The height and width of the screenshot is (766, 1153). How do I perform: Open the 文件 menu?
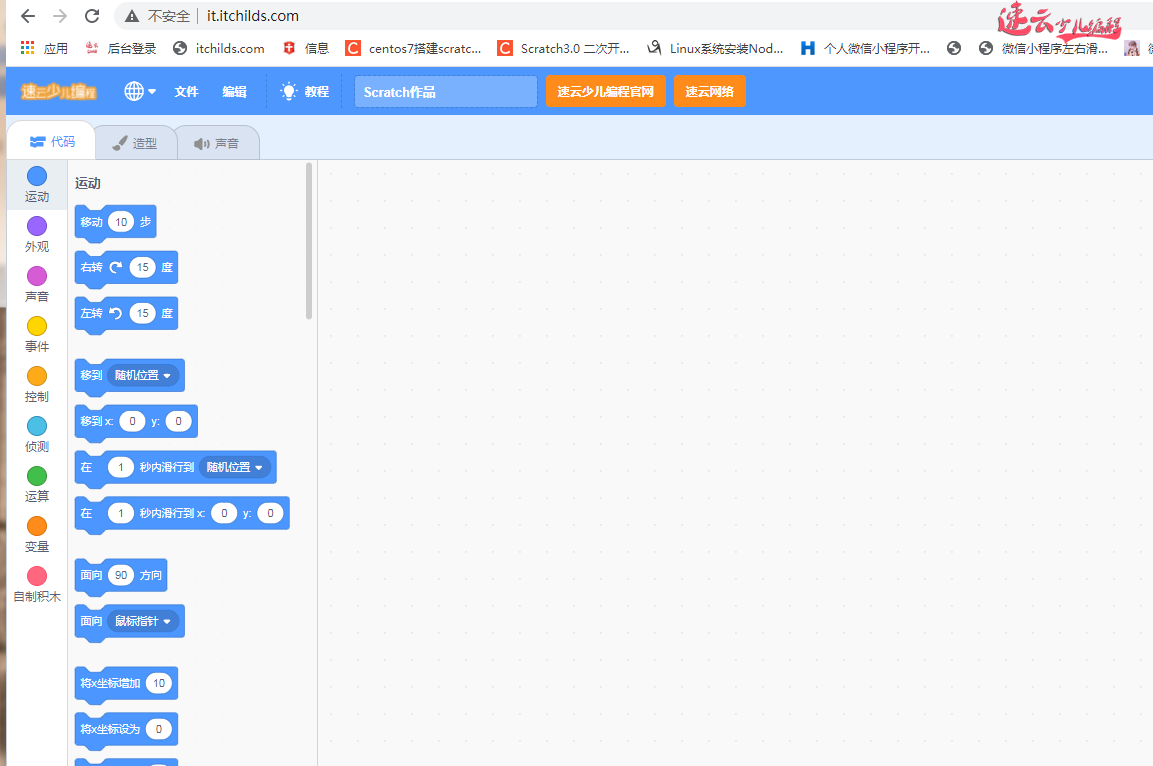(187, 91)
